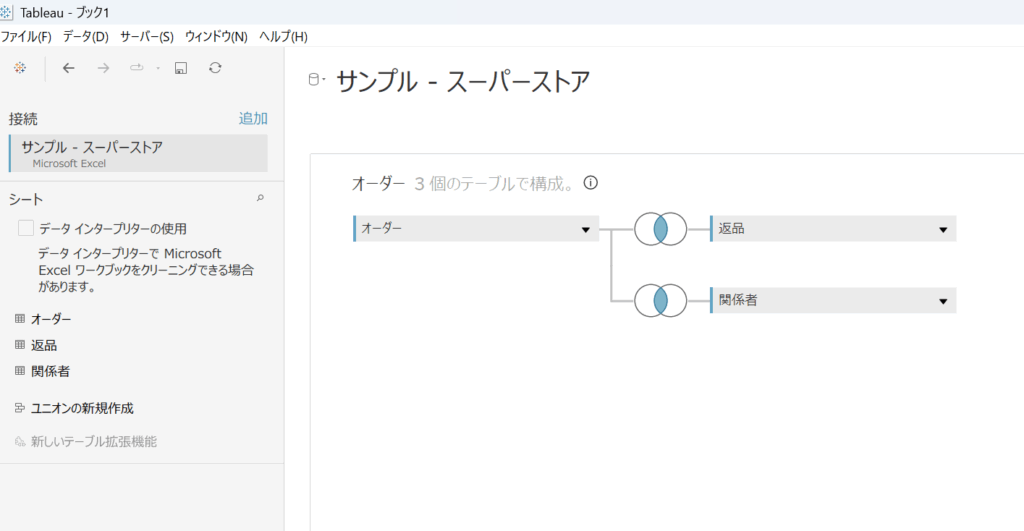Open the join icon for 関係者
1024x531 pixels.
[659, 300]
